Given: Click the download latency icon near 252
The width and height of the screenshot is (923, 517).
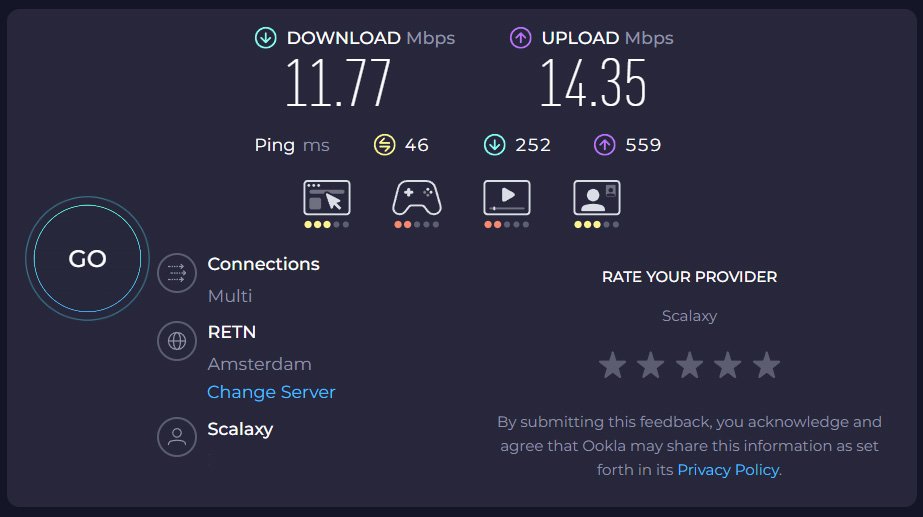Looking at the screenshot, I should 494,145.
